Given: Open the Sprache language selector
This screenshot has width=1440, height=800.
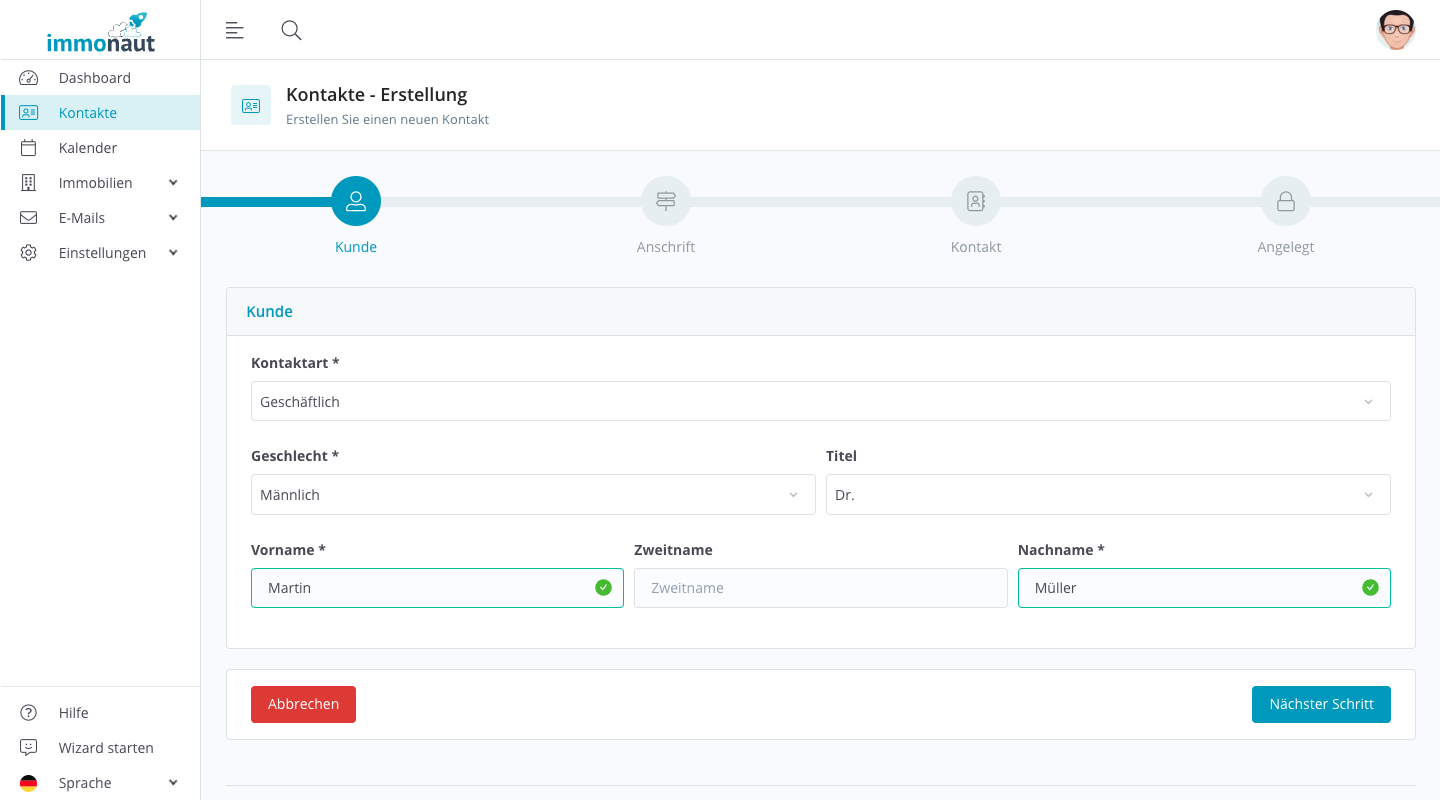Looking at the screenshot, I should click(x=100, y=783).
